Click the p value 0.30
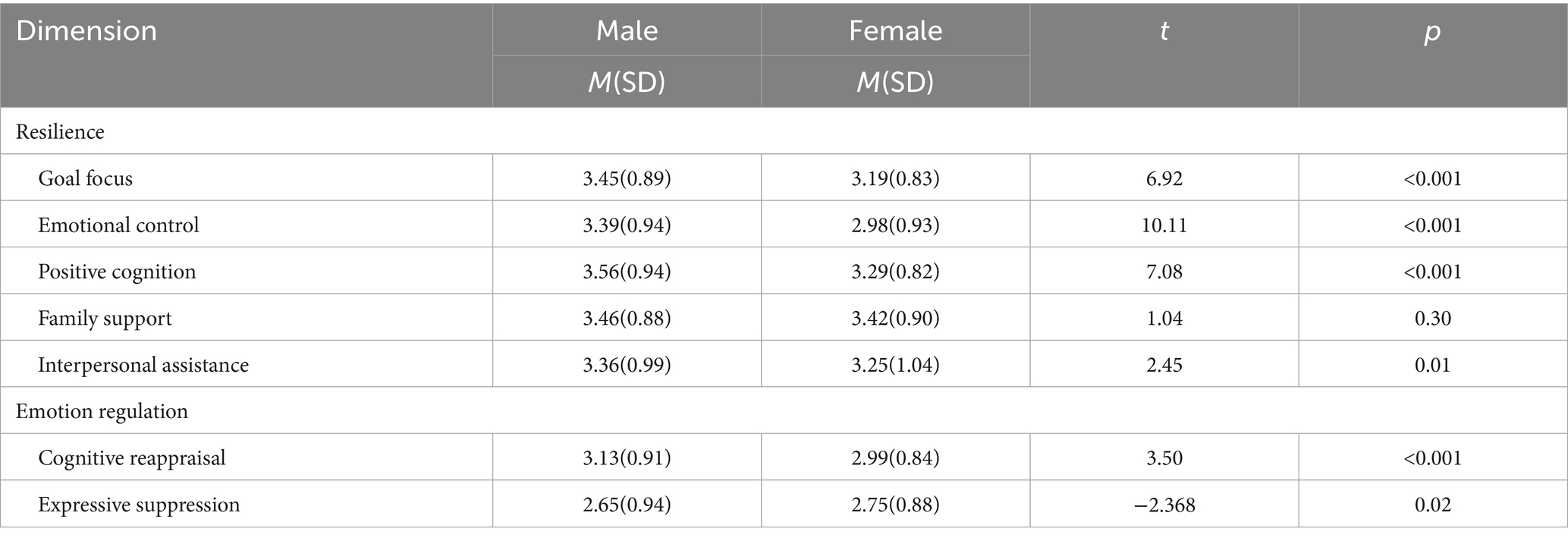1568x541 pixels. (x=1432, y=318)
